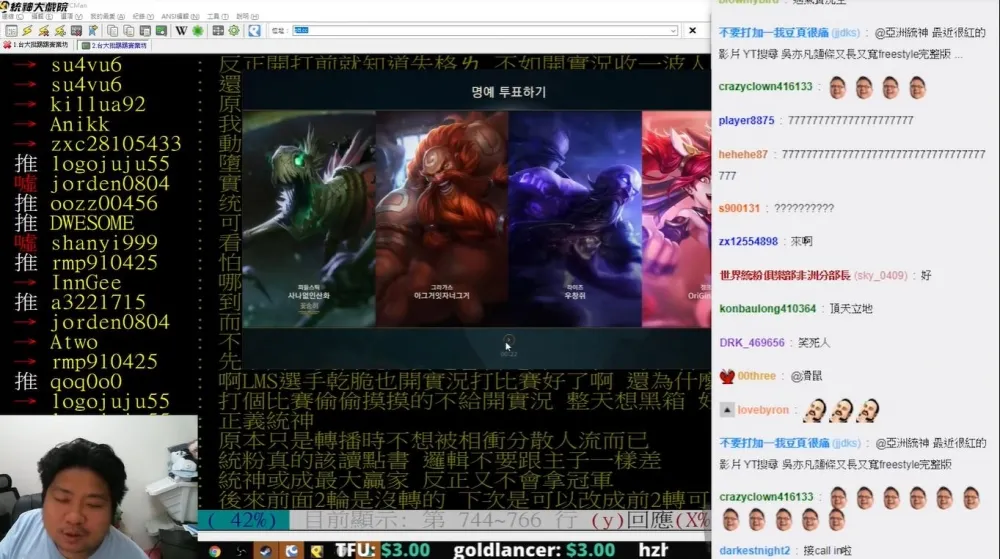Screen dimensions: 1000x559
Task: Click the second lightning reconnect icon
Action: [x=43, y=31]
